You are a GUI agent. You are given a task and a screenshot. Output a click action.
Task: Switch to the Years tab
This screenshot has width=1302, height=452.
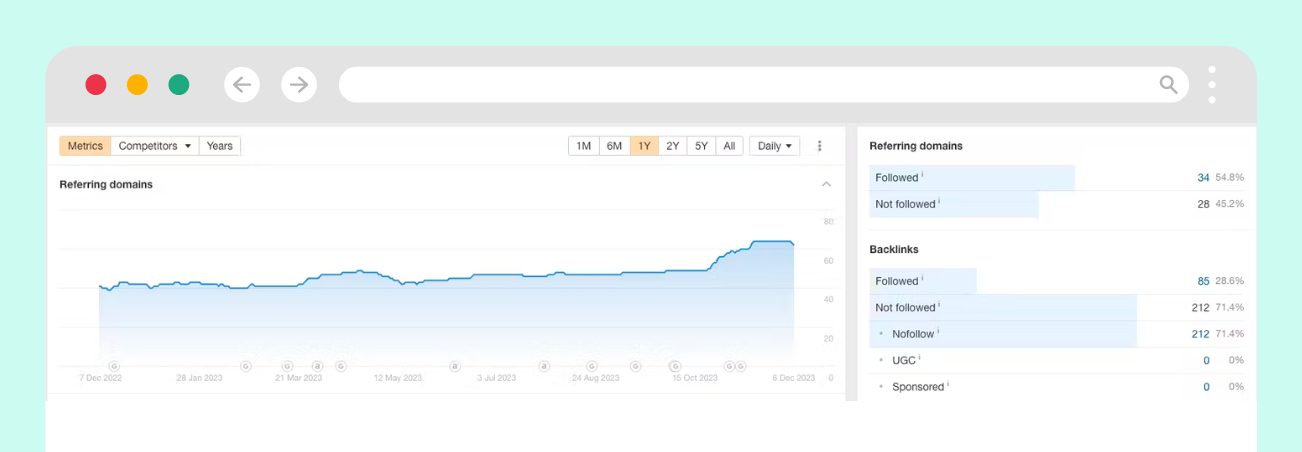[x=220, y=146]
